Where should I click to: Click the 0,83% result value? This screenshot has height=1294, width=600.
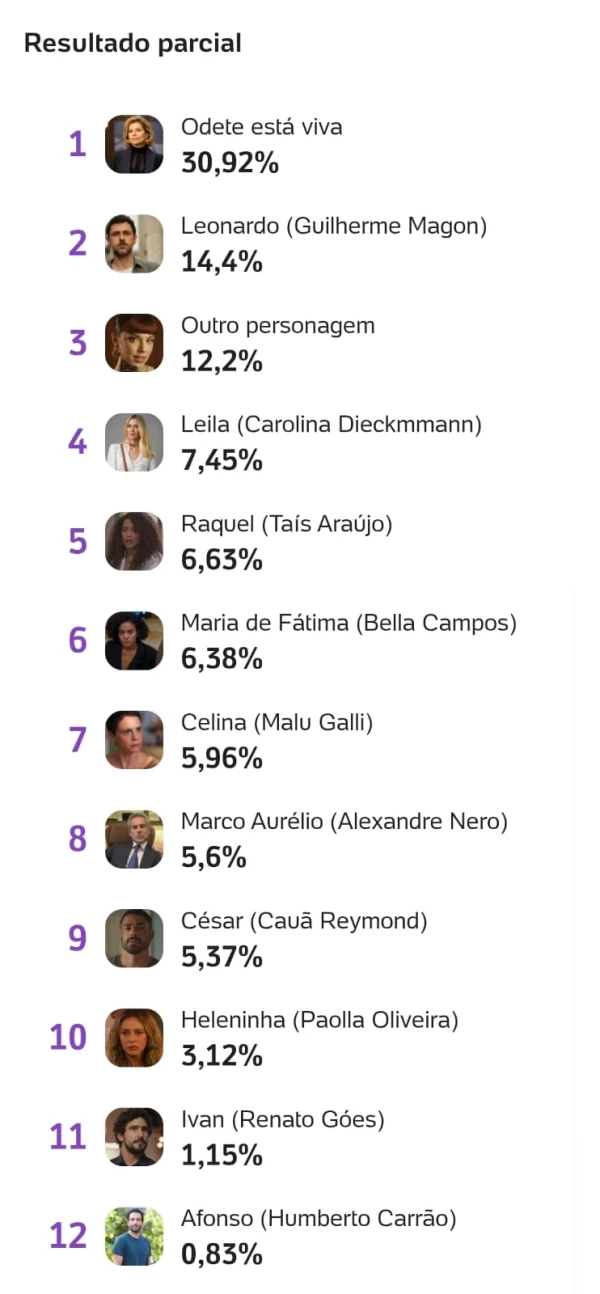point(221,1254)
